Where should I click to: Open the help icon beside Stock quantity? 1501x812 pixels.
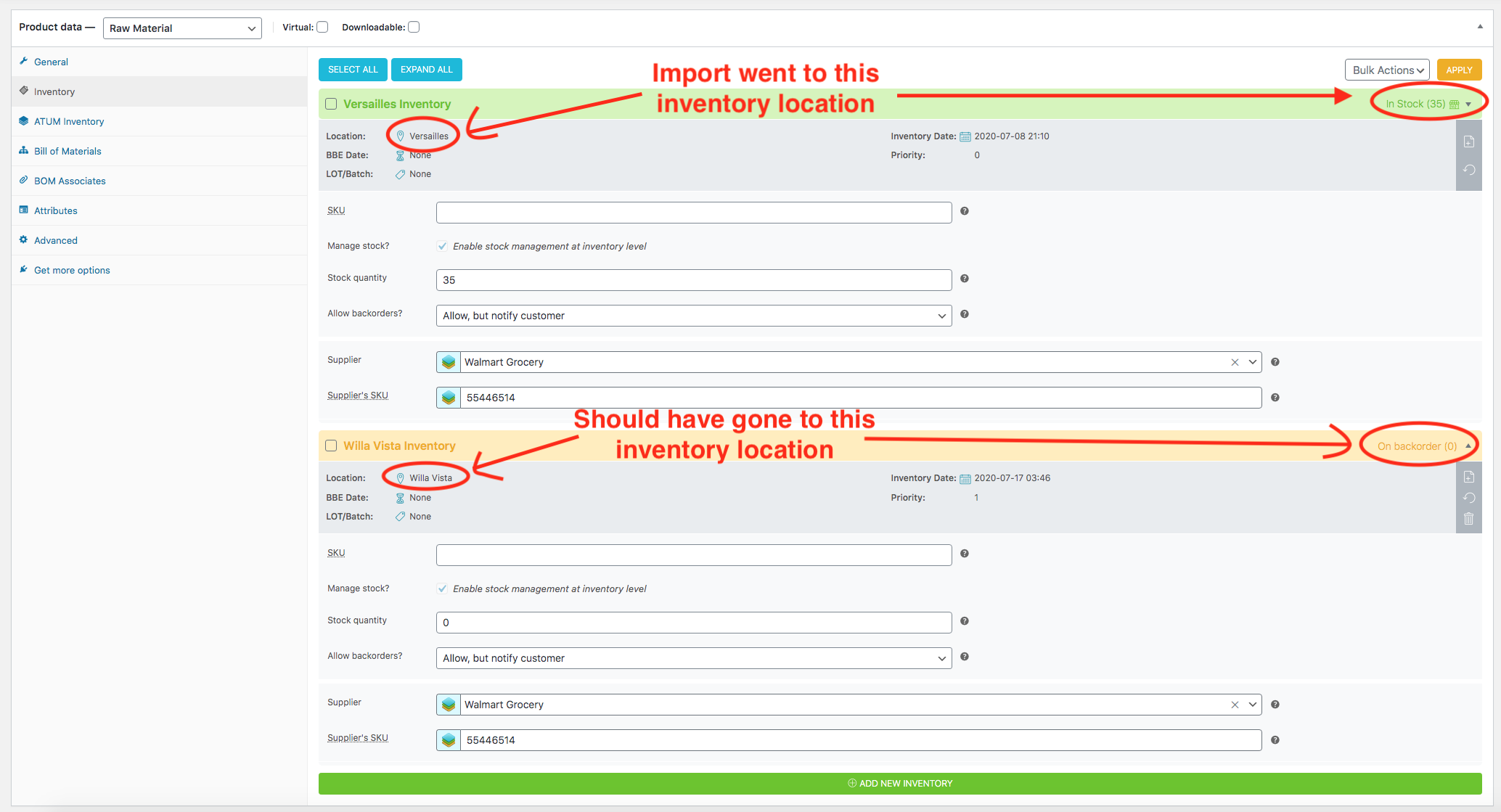(964, 279)
